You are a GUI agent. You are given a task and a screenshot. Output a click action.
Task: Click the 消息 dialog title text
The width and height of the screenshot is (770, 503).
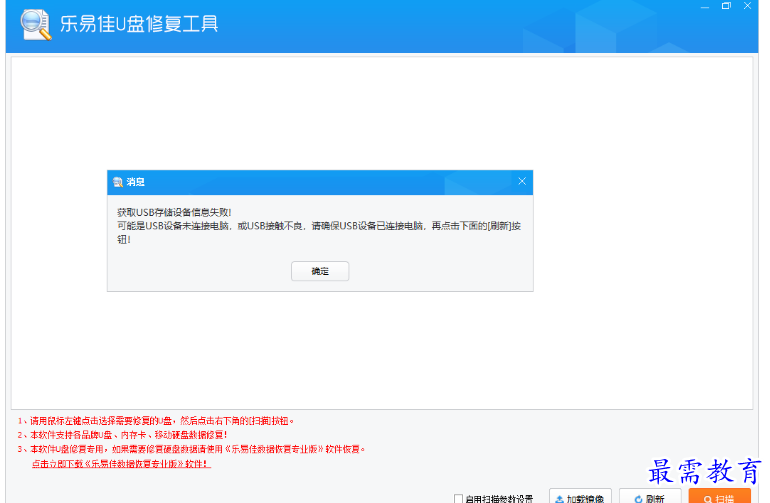click(x=136, y=182)
